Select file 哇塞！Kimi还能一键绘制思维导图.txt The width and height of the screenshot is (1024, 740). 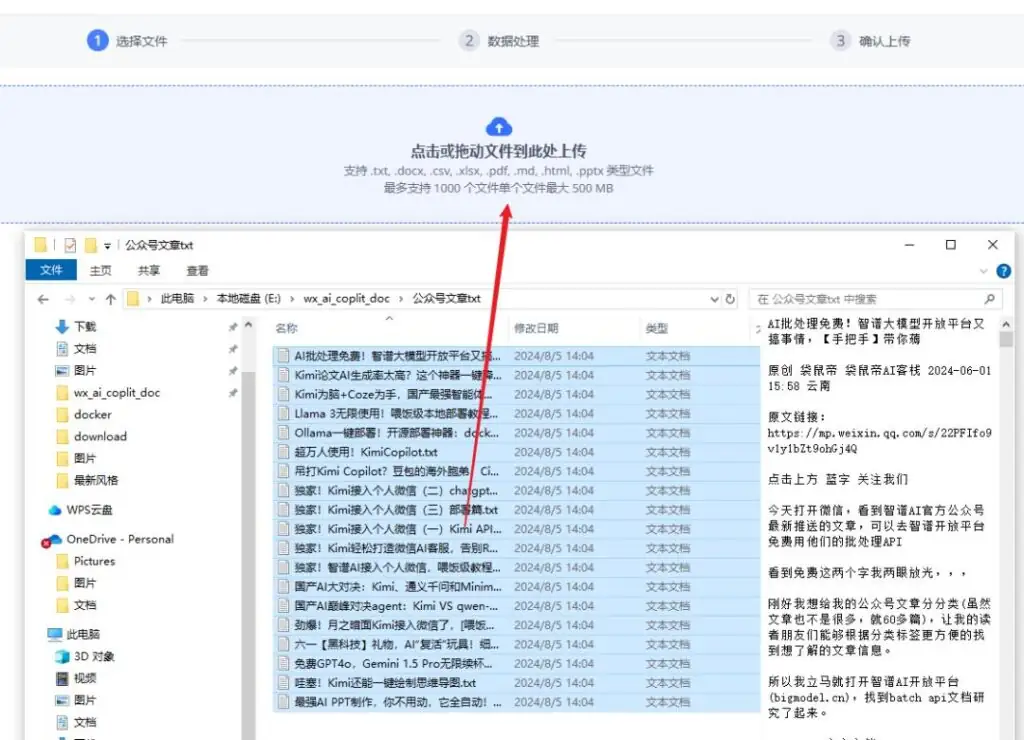point(516,683)
